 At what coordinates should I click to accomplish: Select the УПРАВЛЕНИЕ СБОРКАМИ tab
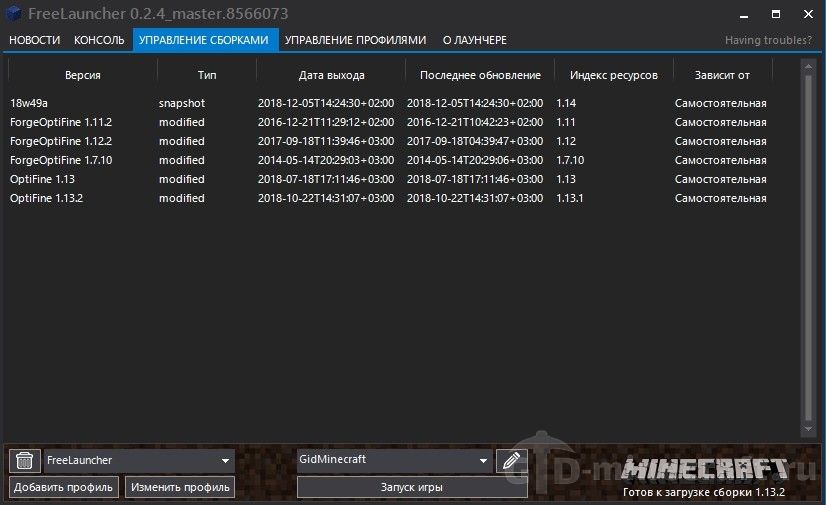click(205, 40)
